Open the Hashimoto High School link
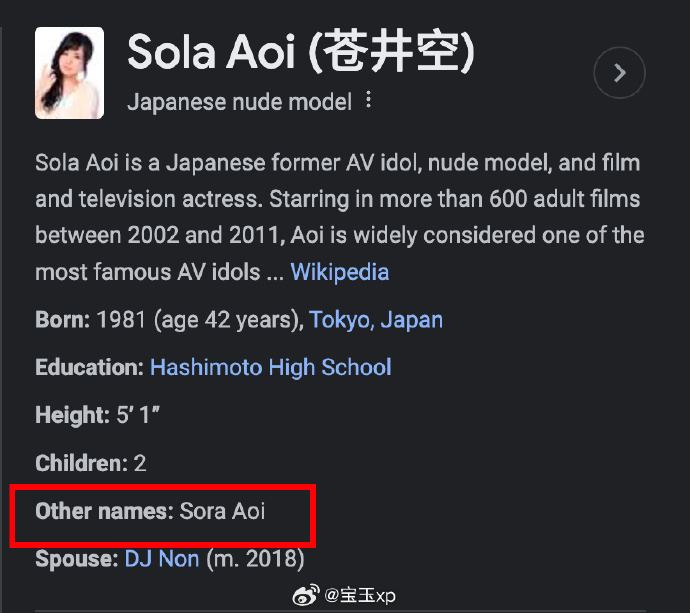The height and width of the screenshot is (613, 690). tap(270, 367)
